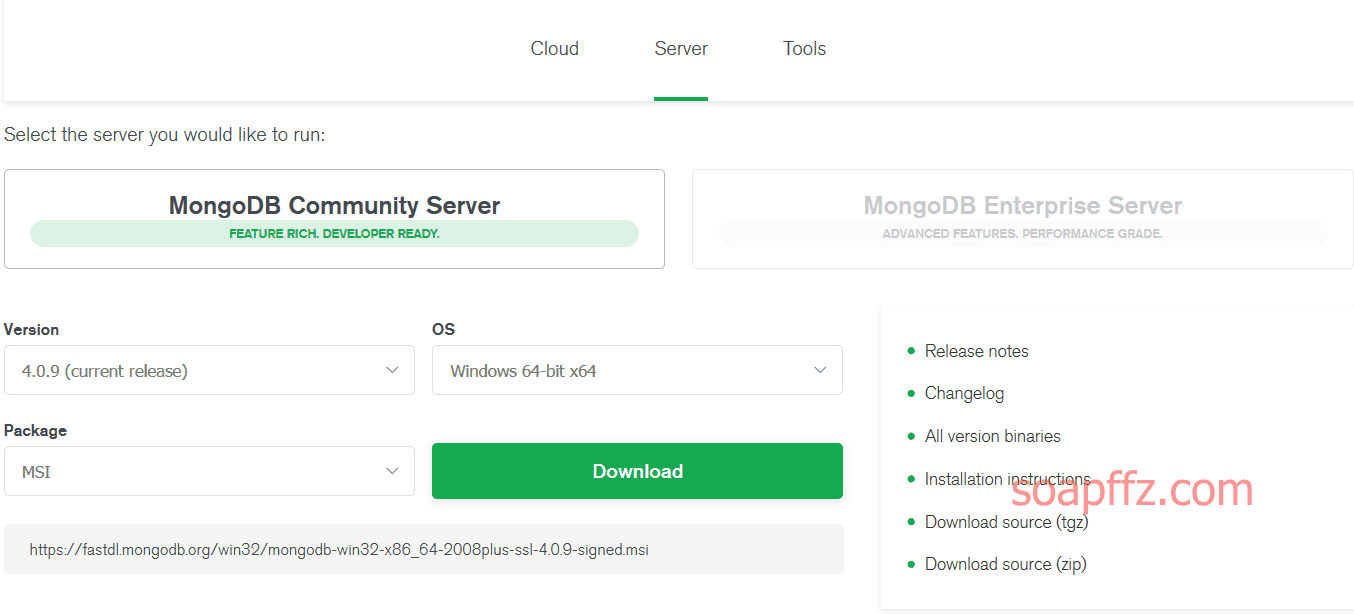Click the 'Select the server you would like to run:' text

click(164, 134)
